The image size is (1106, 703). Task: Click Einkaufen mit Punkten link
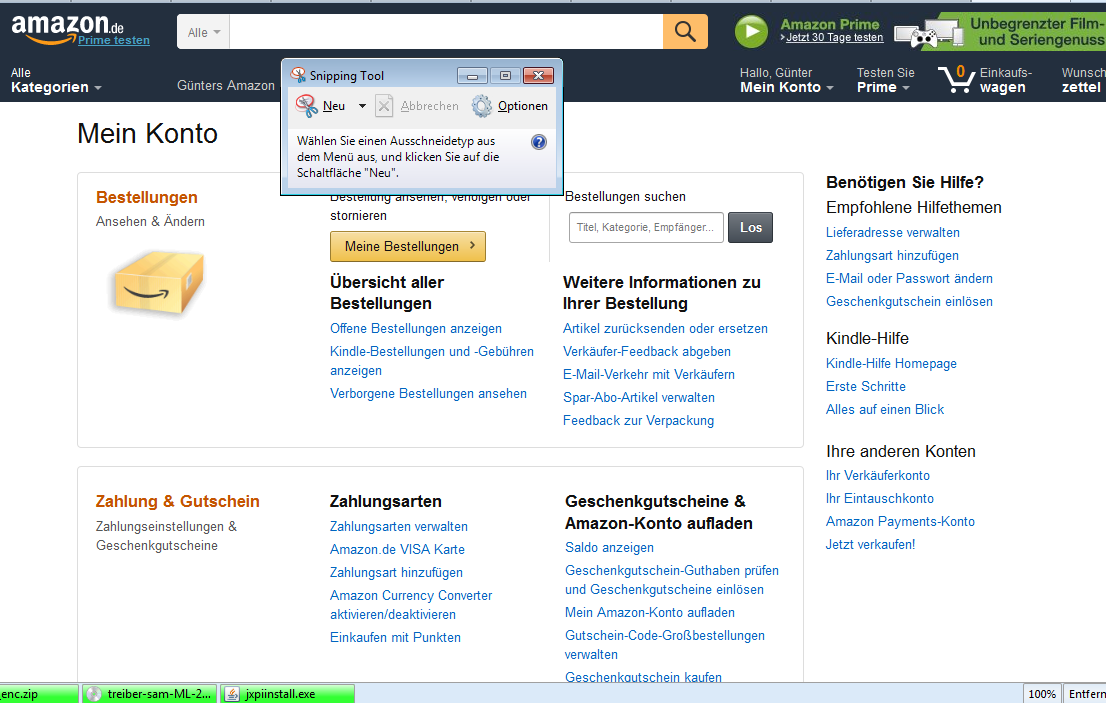point(395,637)
